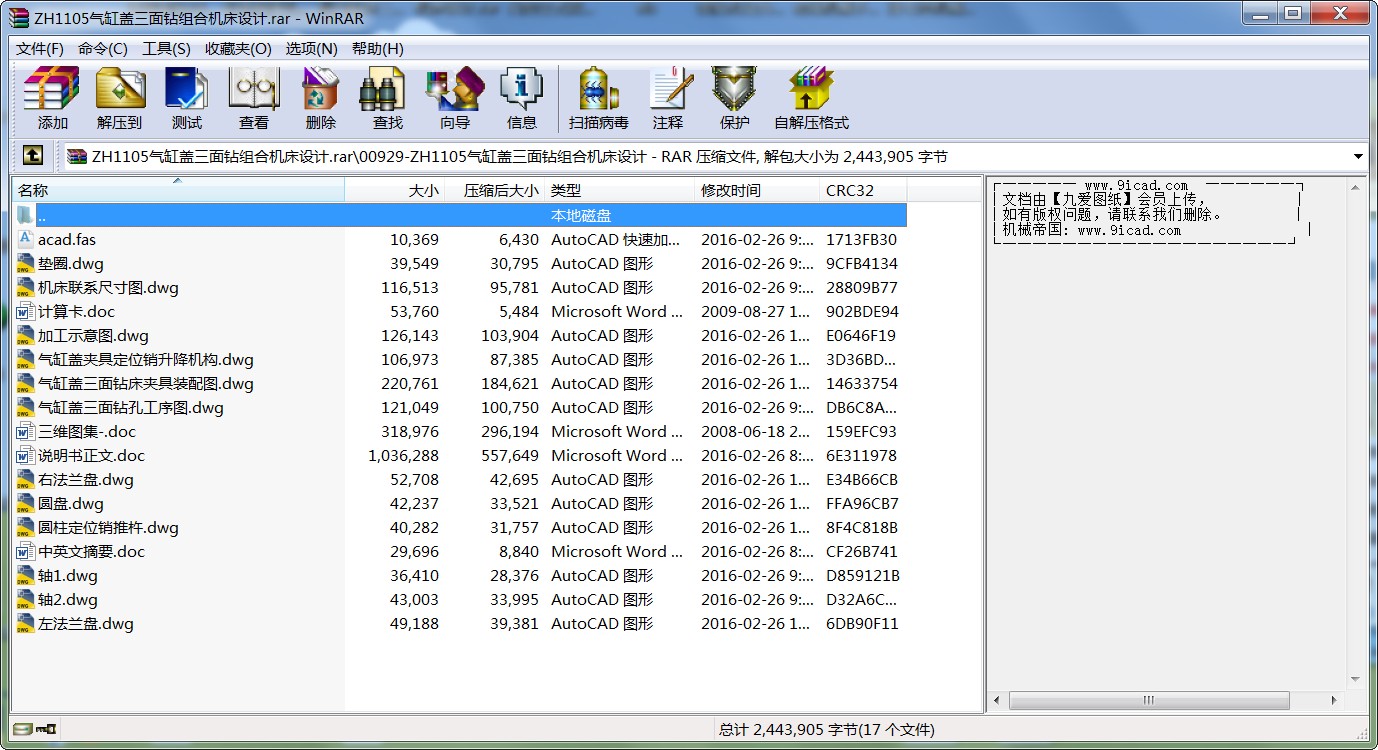Image resolution: width=1378 pixels, height=750 pixels.
Task: Sort by 修改时间 column header
Action: coord(757,190)
